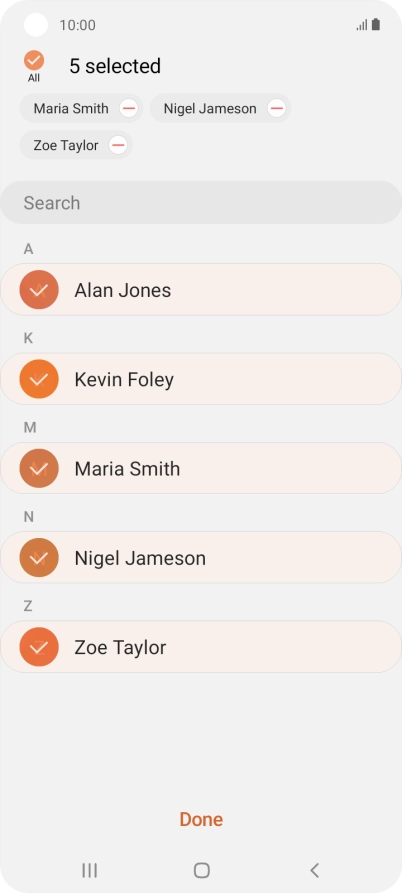Uncheck Maria Smith contact checkmark in list
Viewport: 402px width, 893px height.
click(x=39, y=468)
